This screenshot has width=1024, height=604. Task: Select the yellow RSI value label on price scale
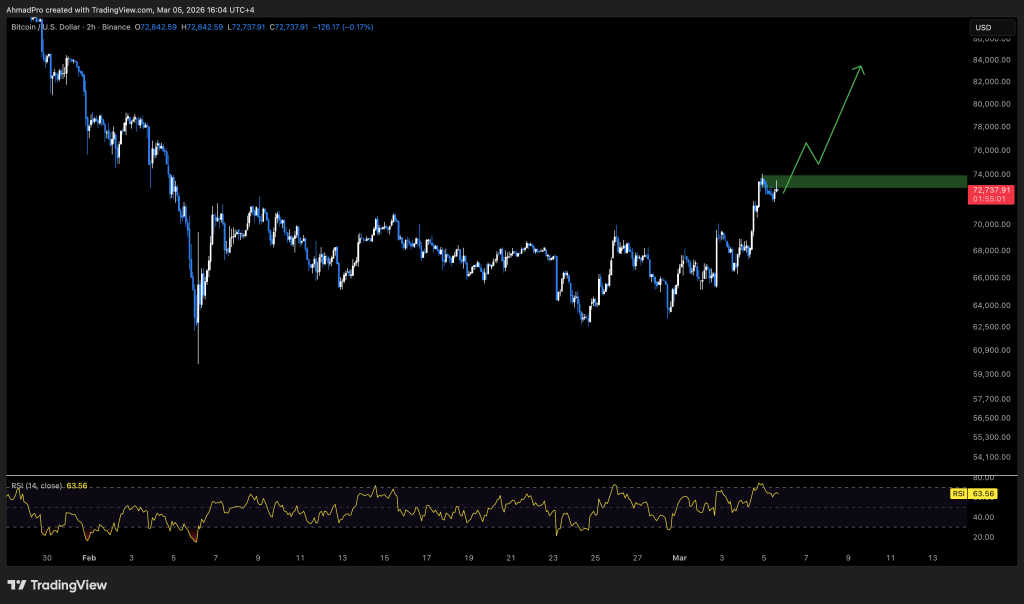(x=981, y=493)
